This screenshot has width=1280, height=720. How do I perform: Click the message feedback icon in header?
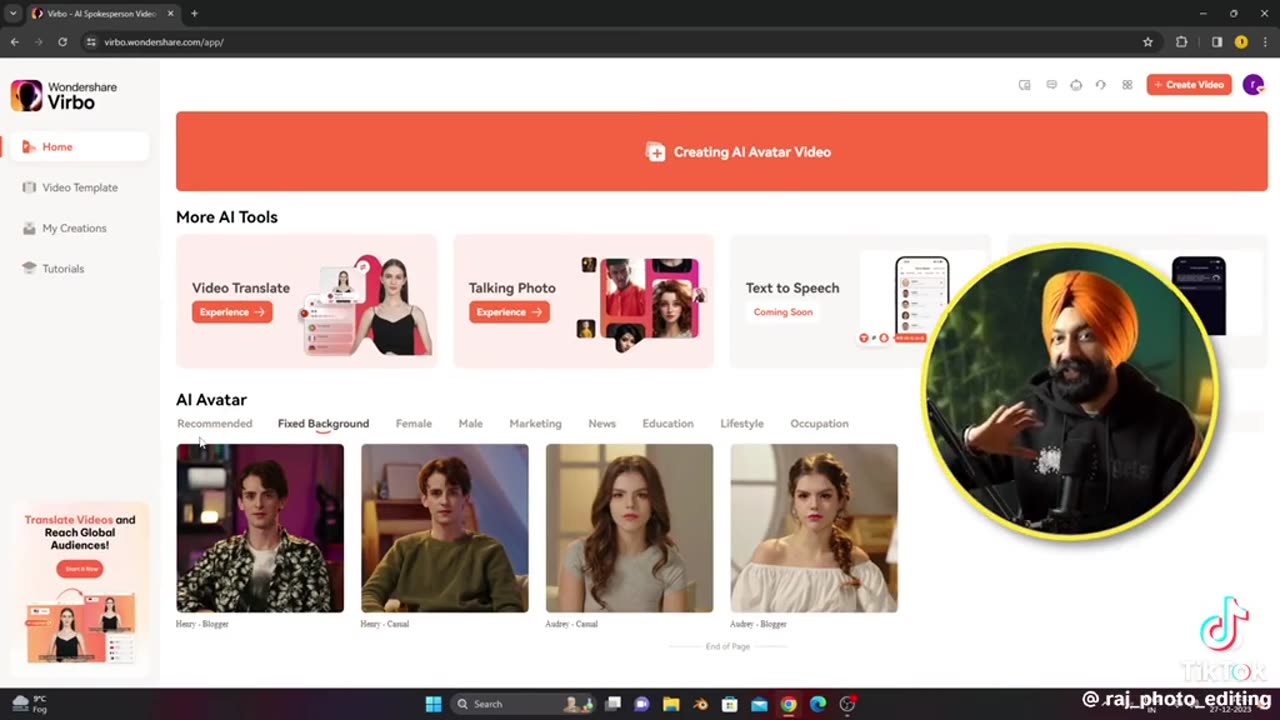click(1051, 85)
